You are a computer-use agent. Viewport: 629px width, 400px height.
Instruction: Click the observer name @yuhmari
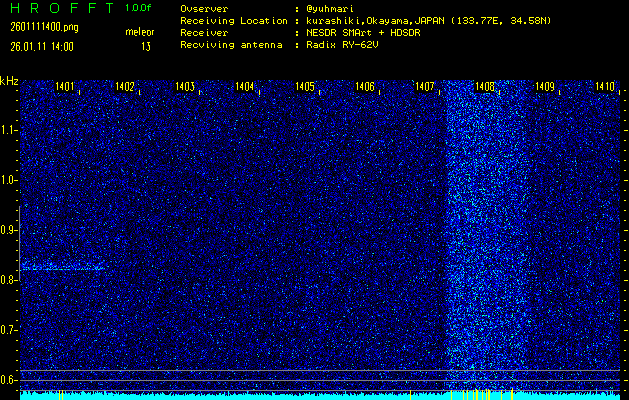[329, 9]
